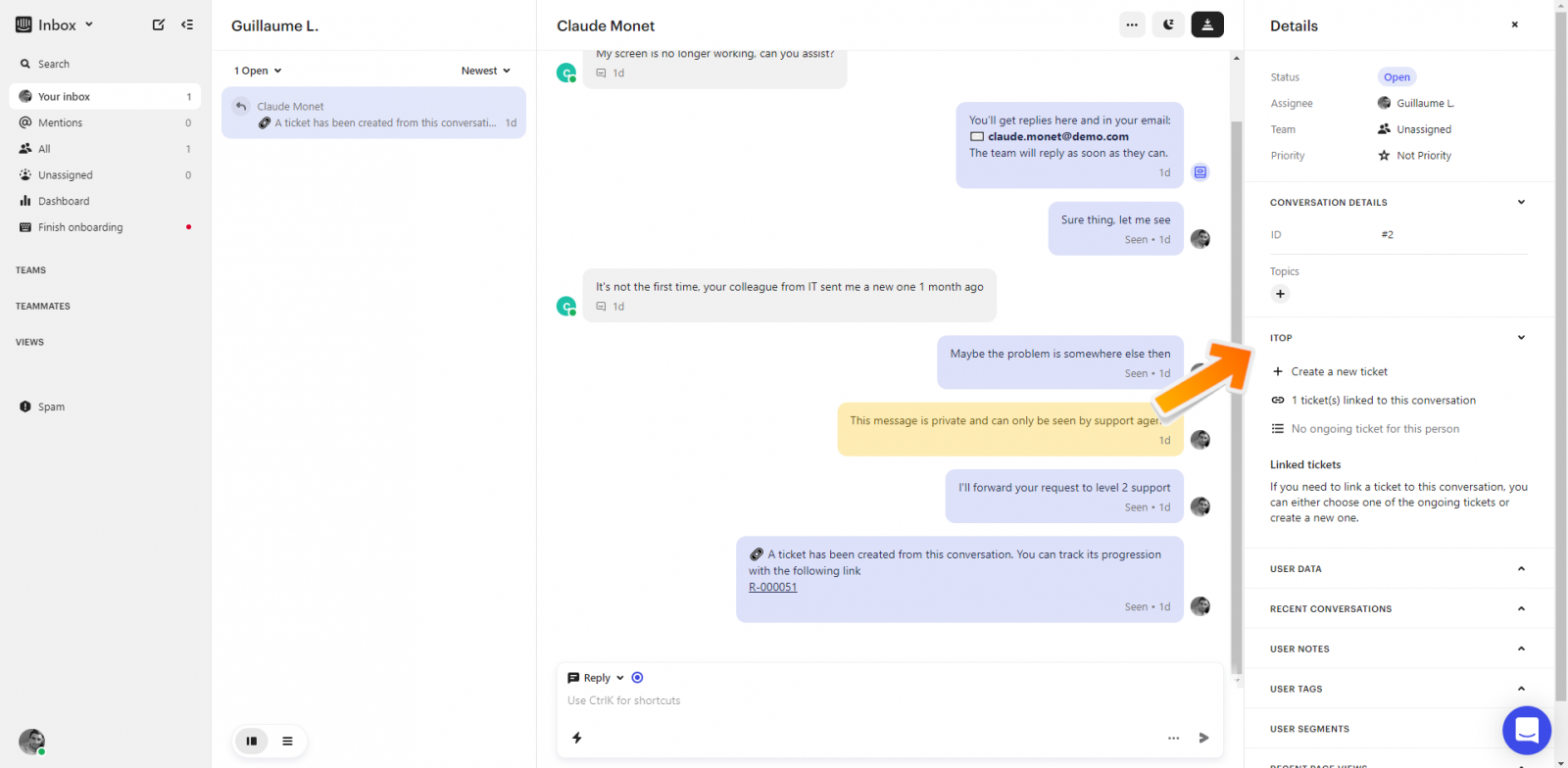Click the reply message input field

888,700
